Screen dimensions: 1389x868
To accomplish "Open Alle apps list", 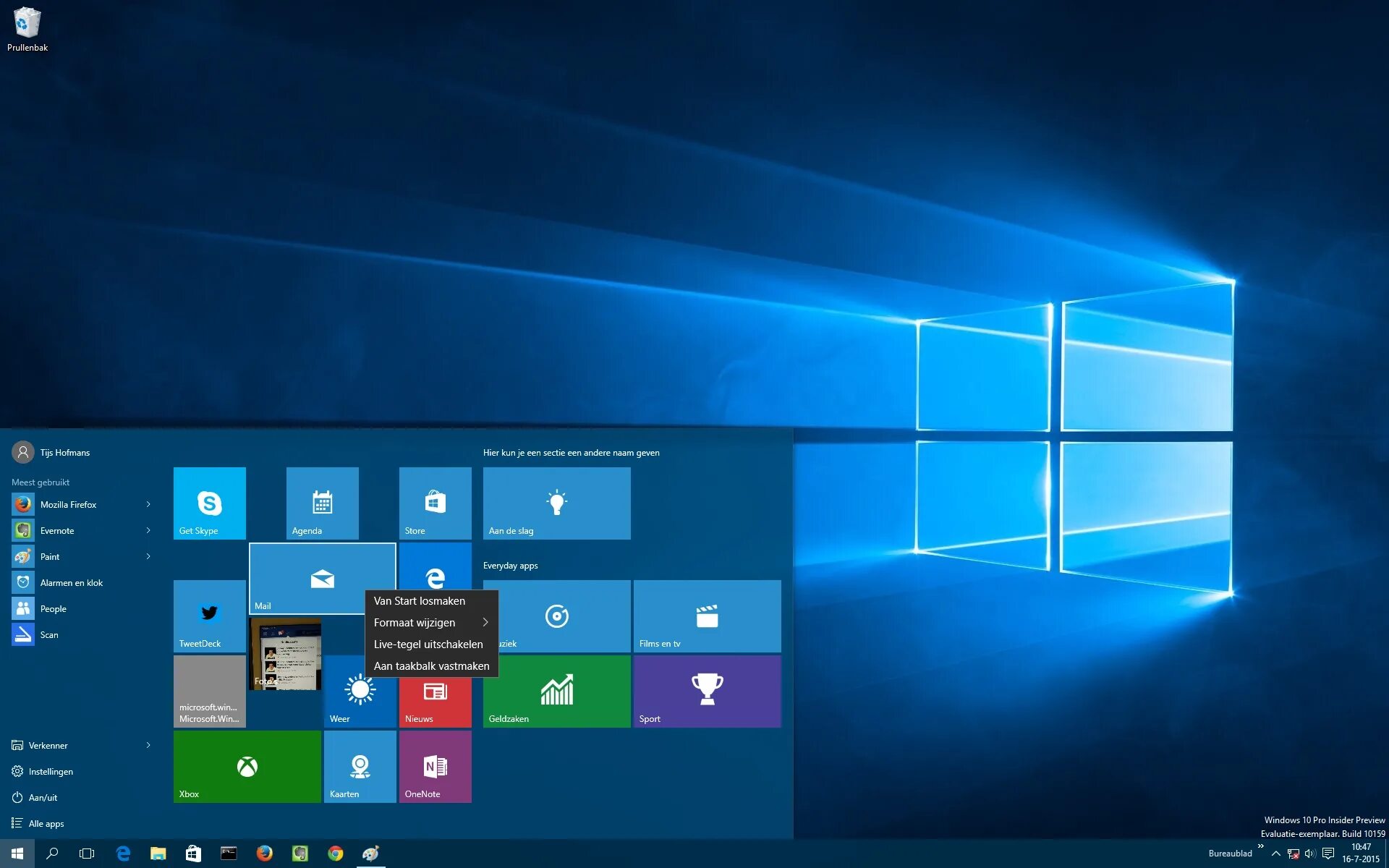I will pos(46,823).
